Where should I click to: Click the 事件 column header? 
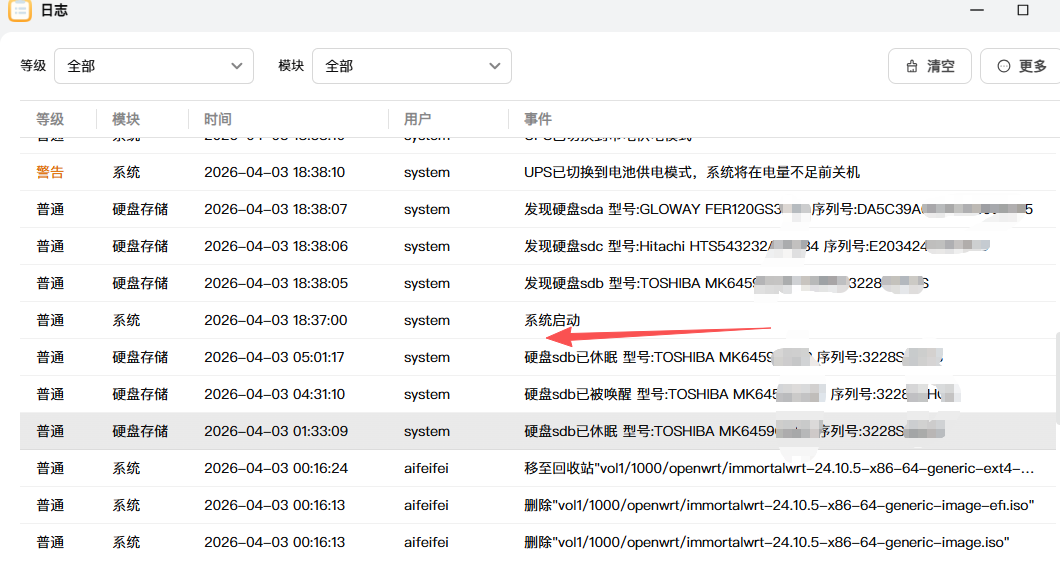pos(537,119)
